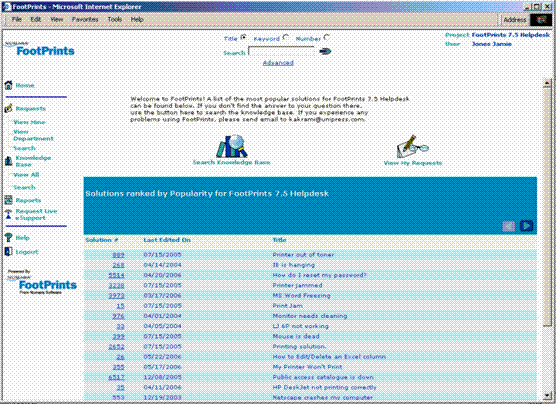Click the 04/14/2004 date cell

[x=162, y=265]
